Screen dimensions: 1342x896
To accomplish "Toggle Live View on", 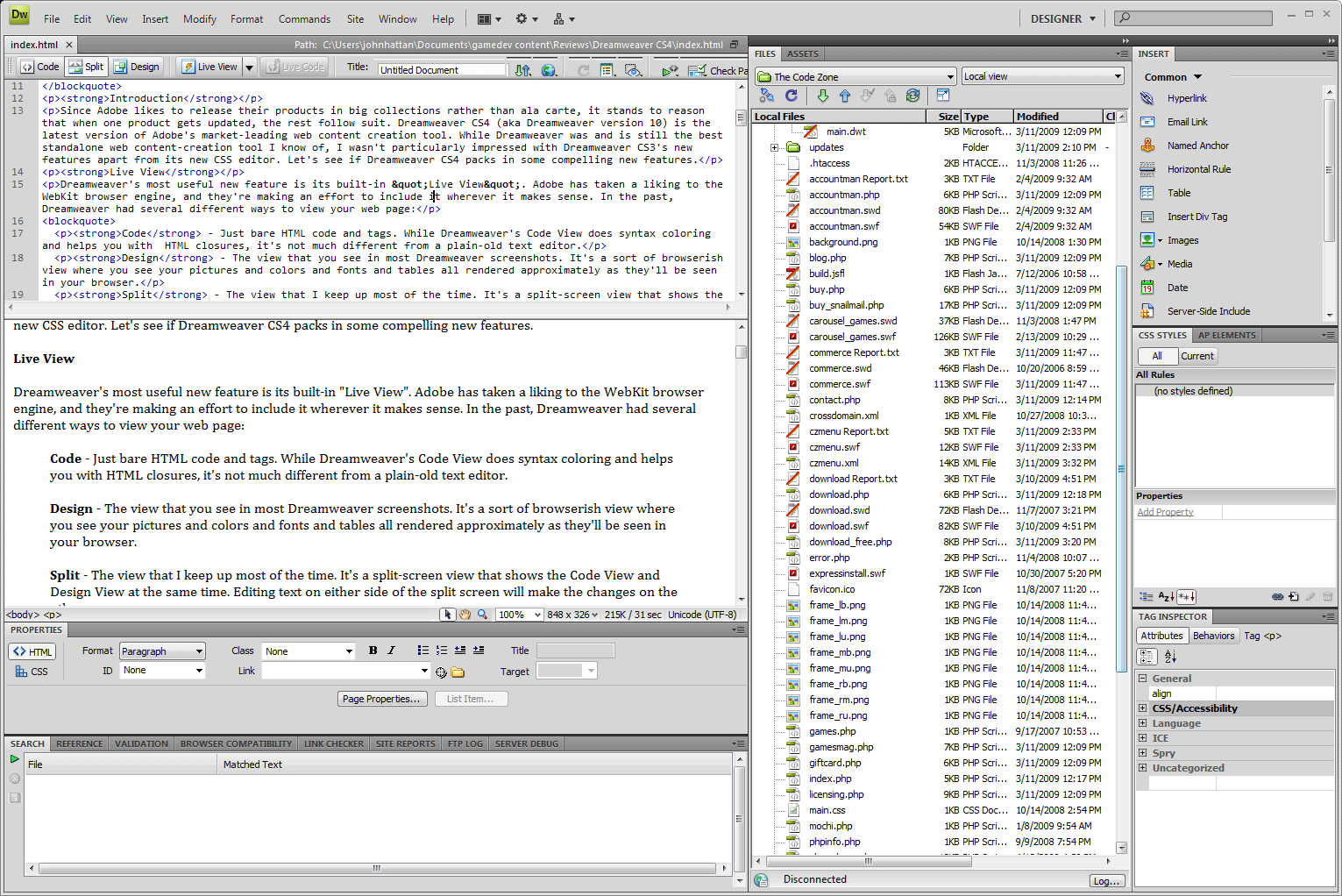I will tap(209, 67).
